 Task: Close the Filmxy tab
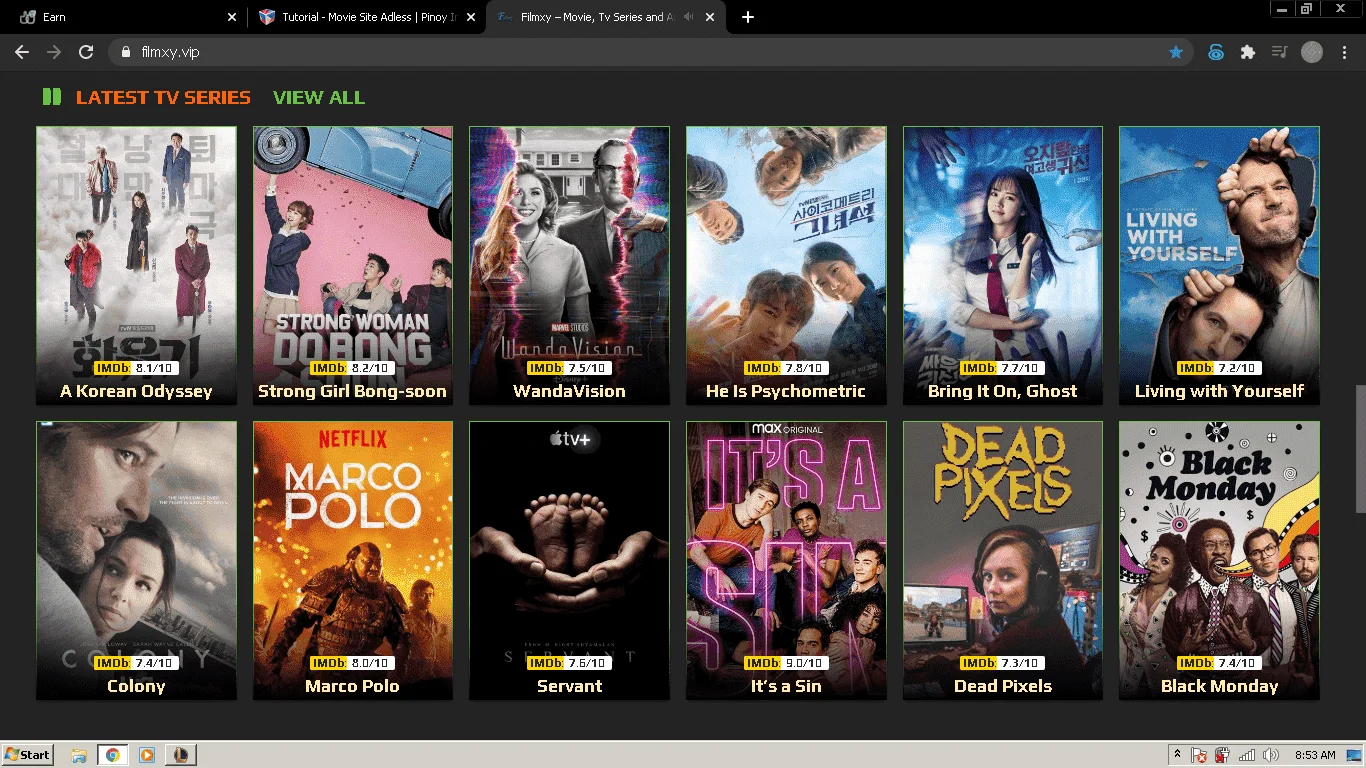pos(711,17)
